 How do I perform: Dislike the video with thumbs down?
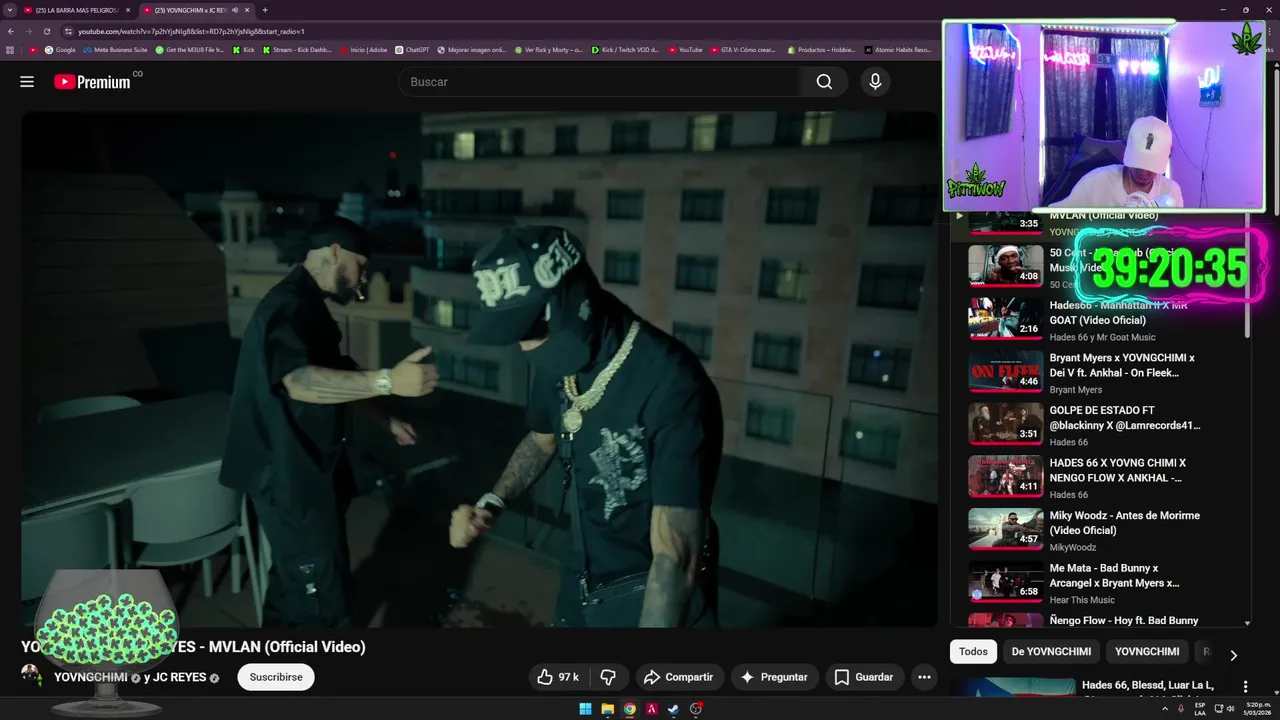608,677
